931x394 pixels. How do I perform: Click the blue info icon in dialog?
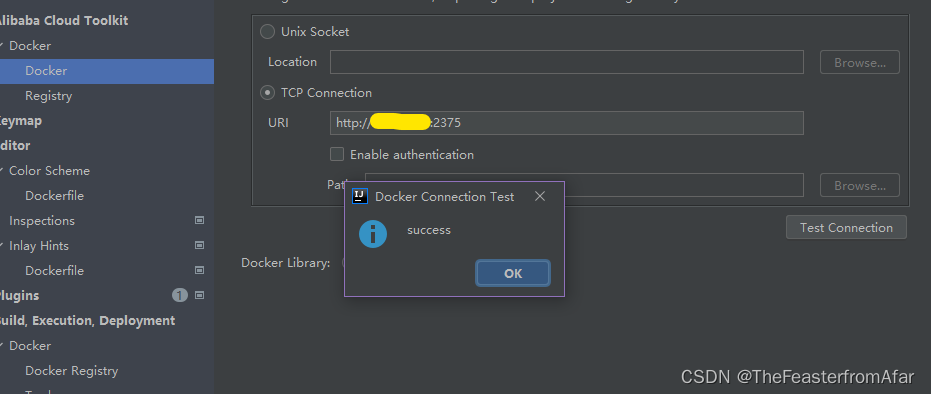pyautogui.click(x=373, y=234)
